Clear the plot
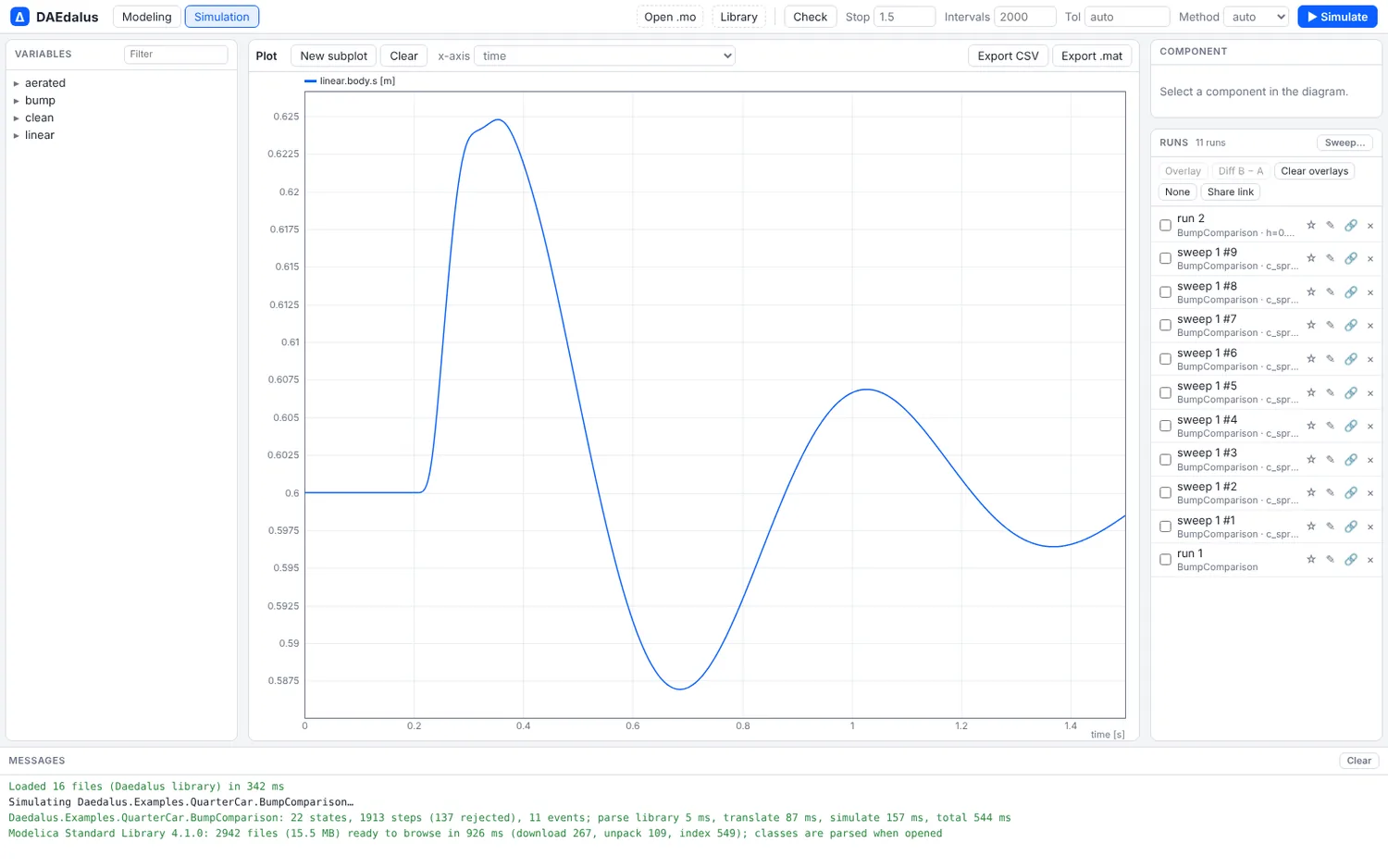 pyautogui.click(x=403, y=56)
